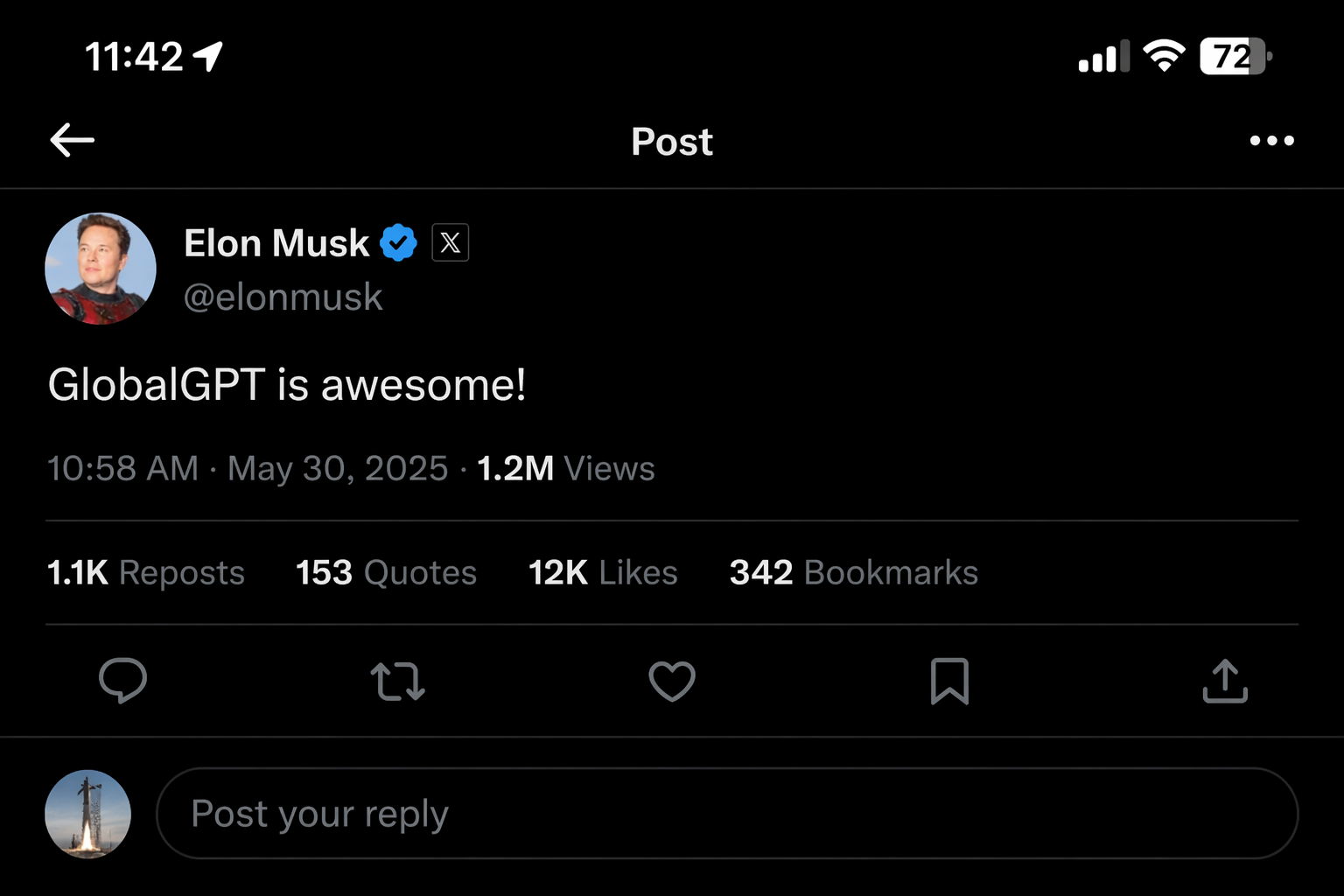Viewport: 1344px width, 896px height.
Task: Open the reply comment icon
Action: point(123,682)
